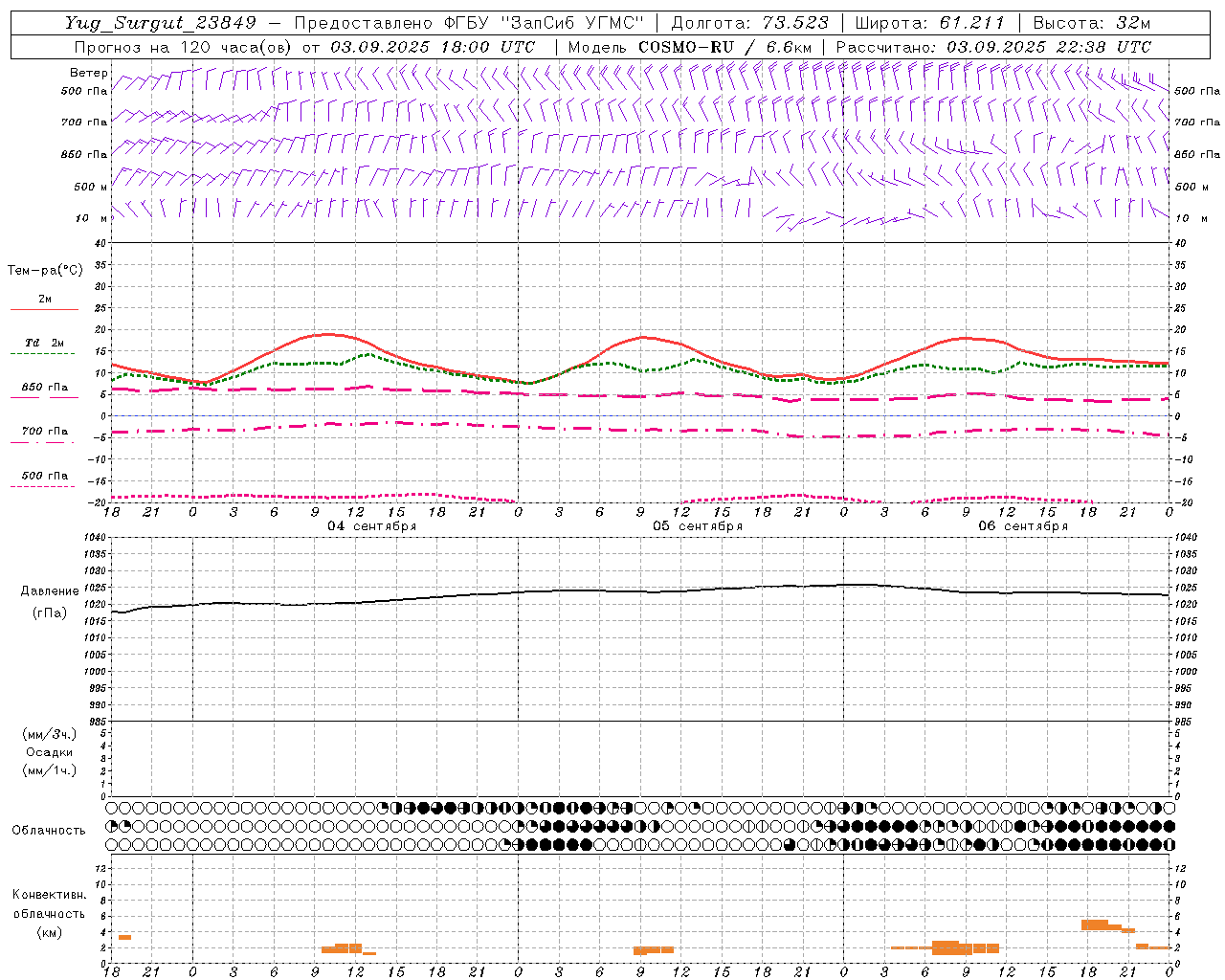Click the 04 сентября date label
Screen dimensions: 1225x980
click(372, 526)
